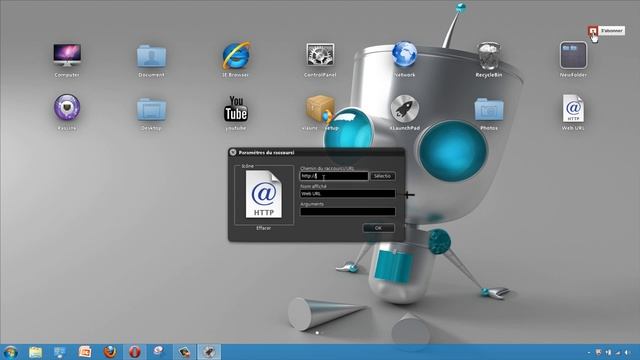Click the active XLaunchPad taskbar button
This screenshot has height=360, width=640.
[209, 352]
